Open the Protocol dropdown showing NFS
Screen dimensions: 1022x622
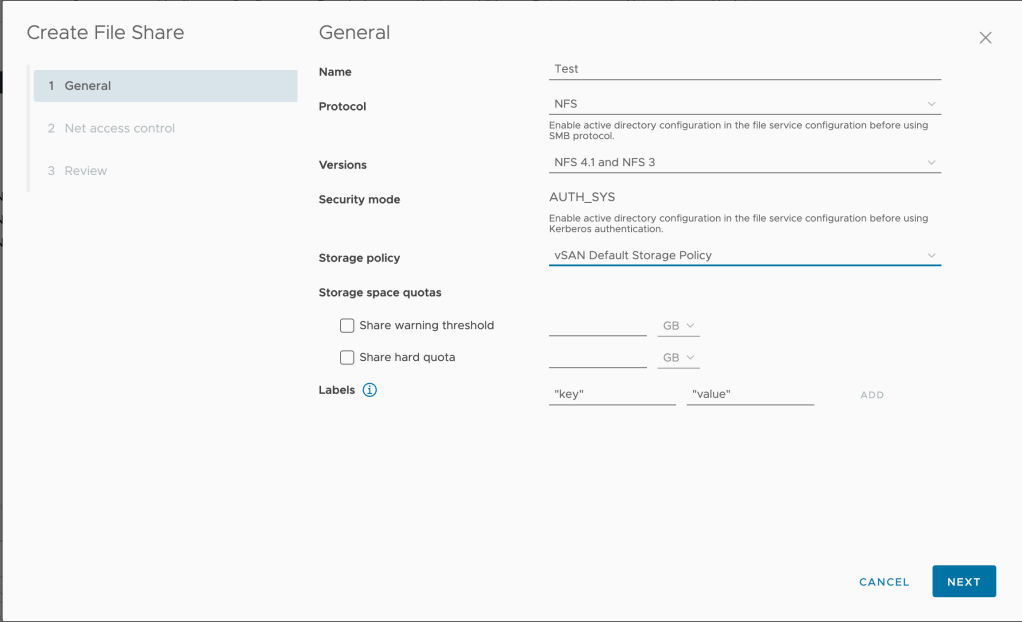744,104
